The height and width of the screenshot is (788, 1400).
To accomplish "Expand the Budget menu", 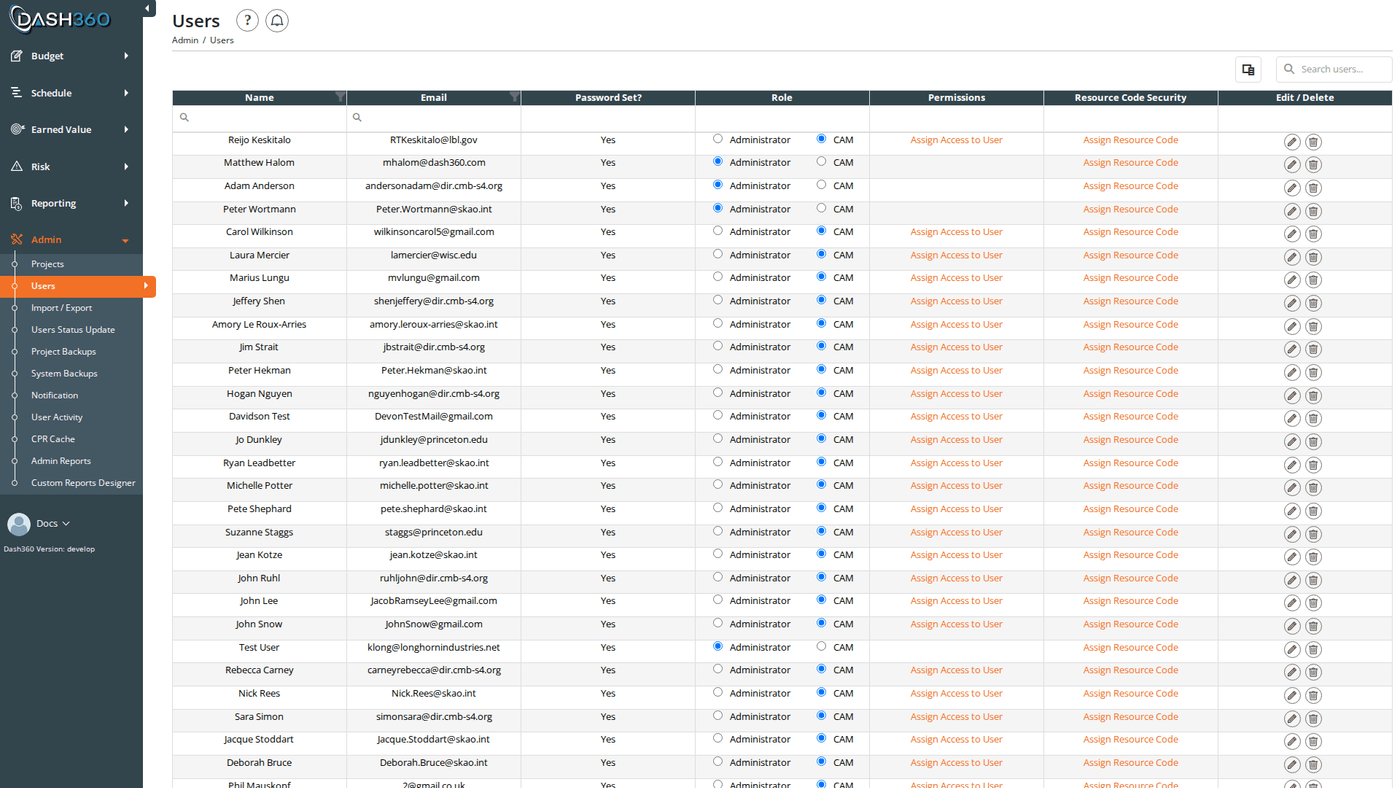I will click(x=70, y=56).
